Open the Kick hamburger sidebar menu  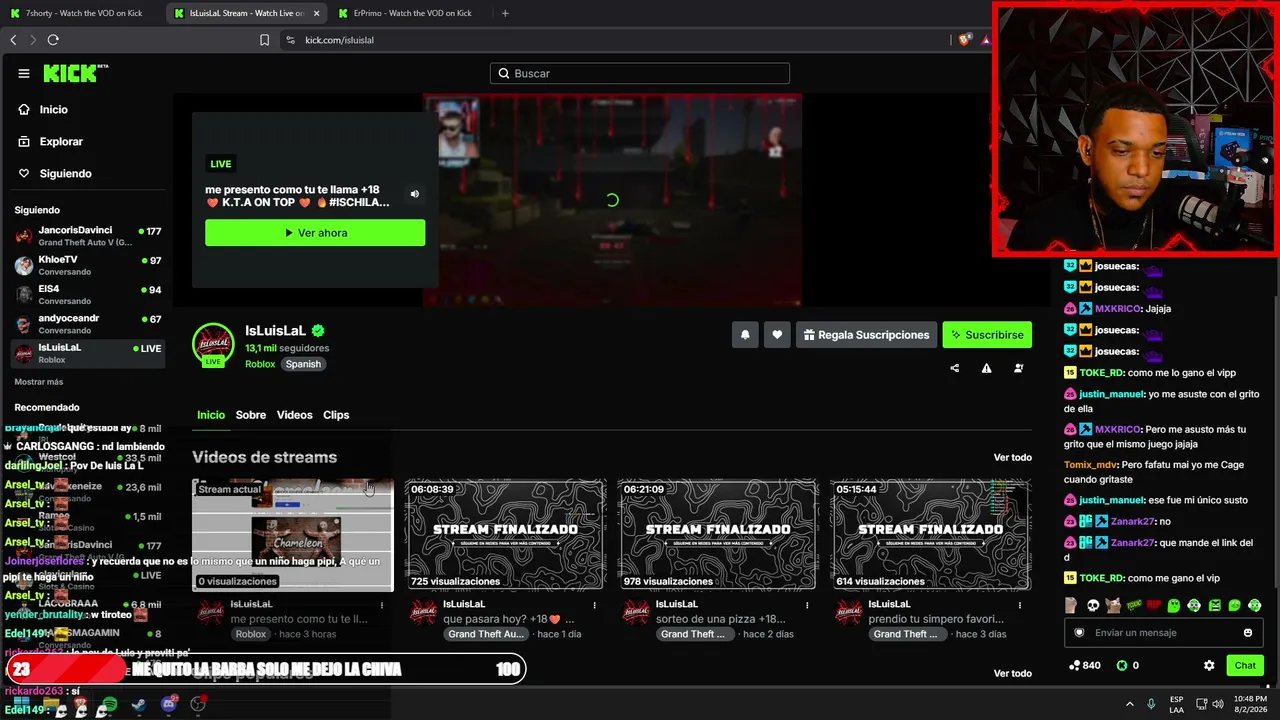click(24, 73)
